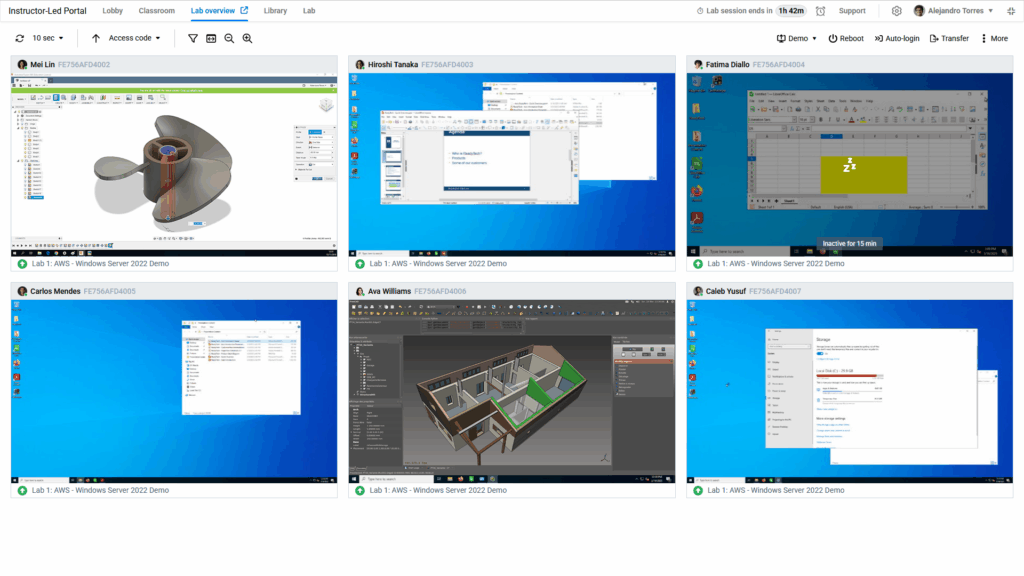
Task: Open the portal settings gear
Action: pyautogui.click(x=896, y=11)
